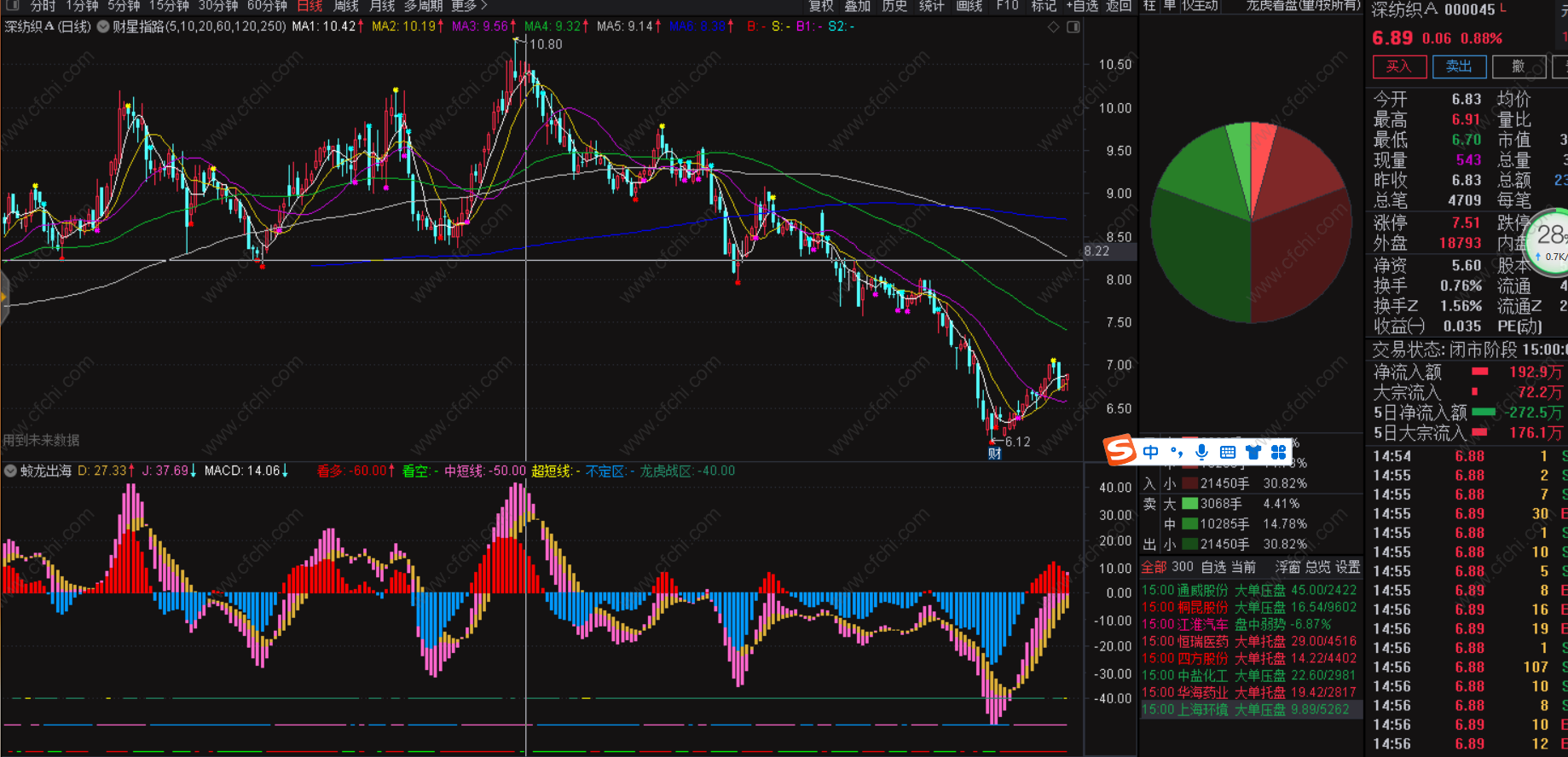Select the 月线 monthly chart tab

point(382,6)
